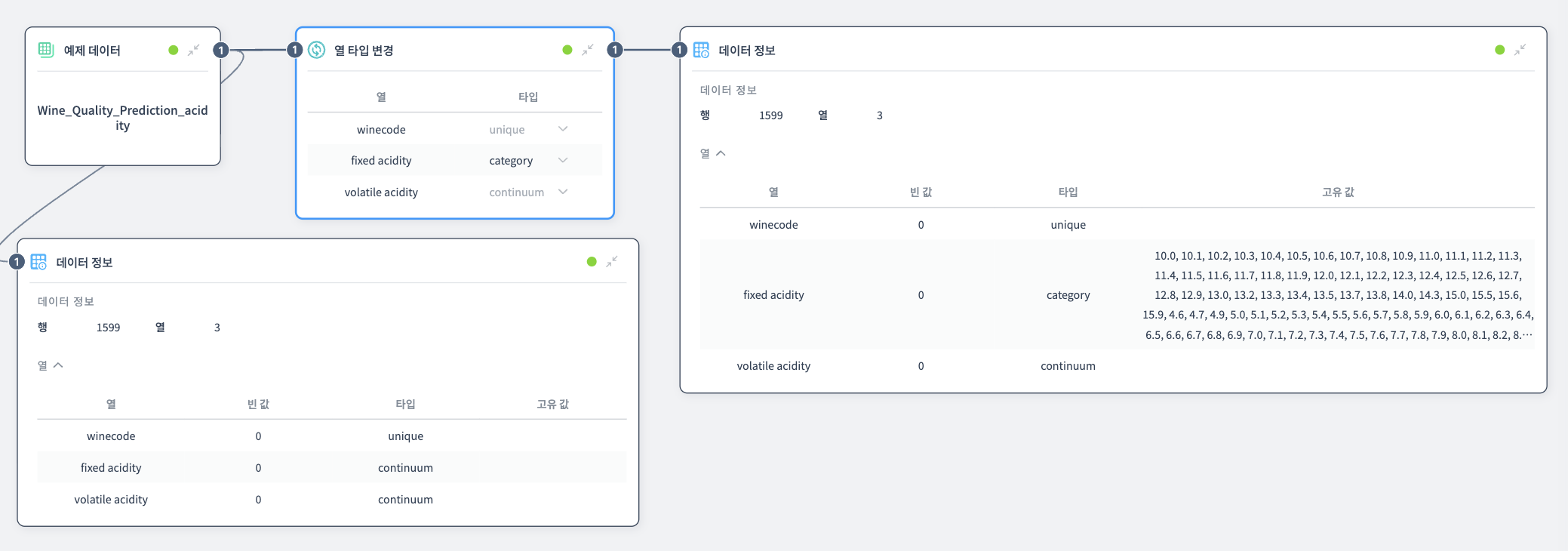Image resolution: width=1568 pixels, height=551 pixels.
Task: Collapse the column type change node
Action: (588, 50)
